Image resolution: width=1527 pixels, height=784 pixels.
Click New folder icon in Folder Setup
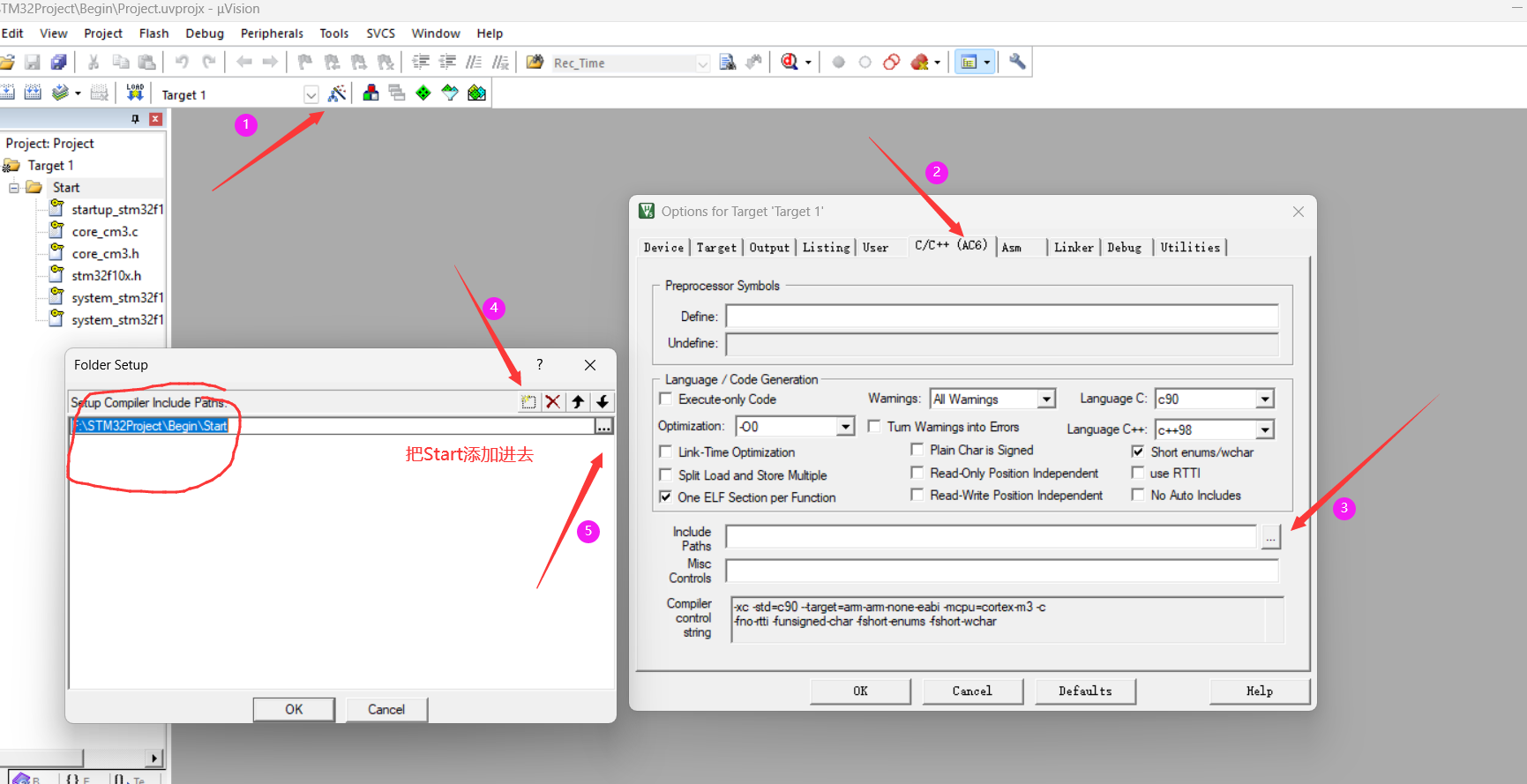tap(528, 402)
